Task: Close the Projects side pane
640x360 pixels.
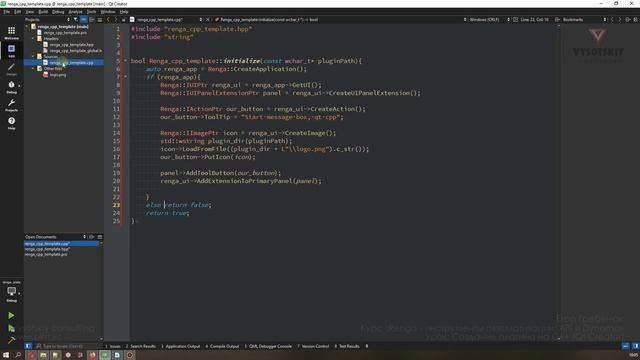Action: (x=100, y=20)
